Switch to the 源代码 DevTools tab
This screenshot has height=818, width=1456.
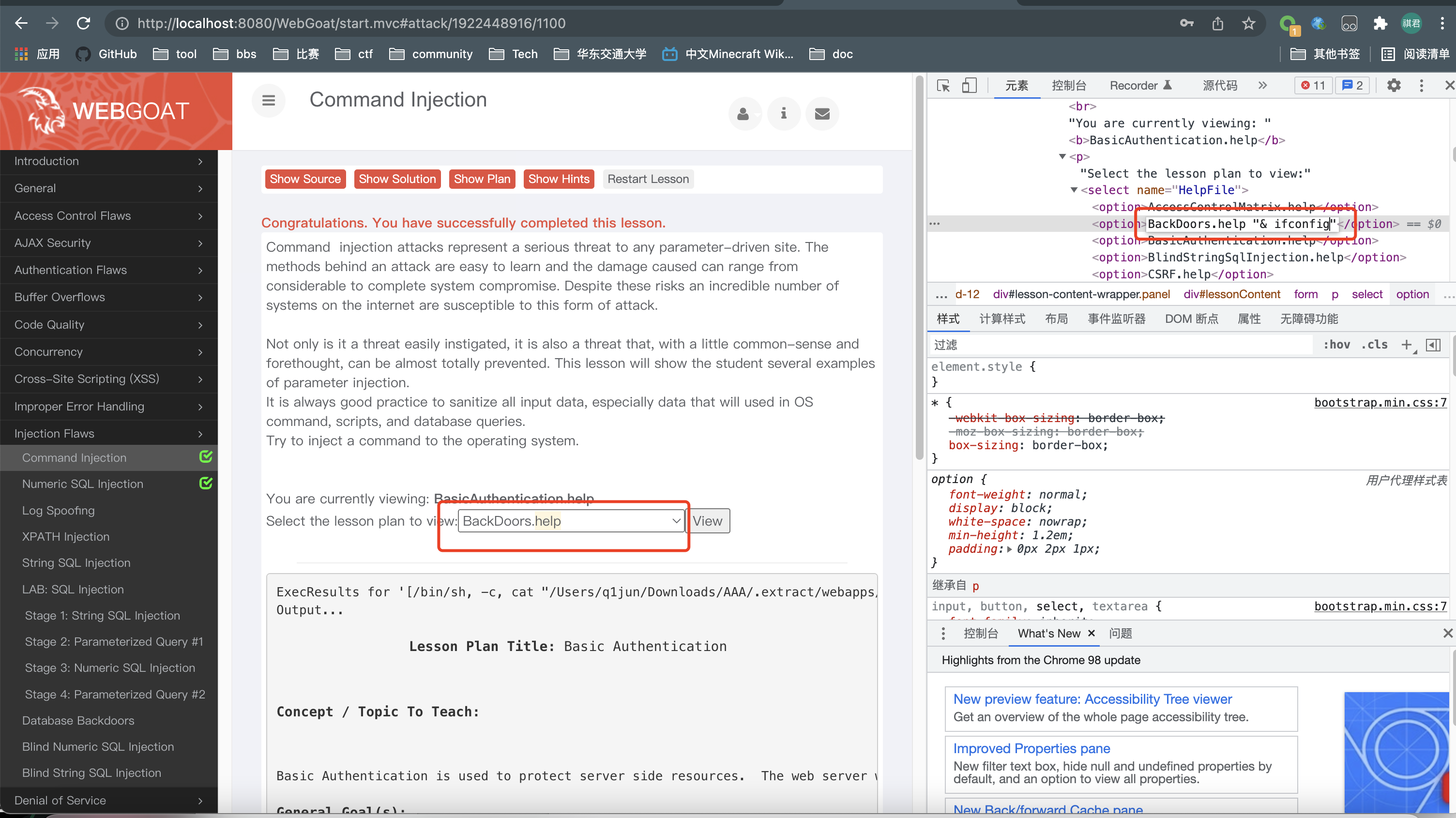1220,85
